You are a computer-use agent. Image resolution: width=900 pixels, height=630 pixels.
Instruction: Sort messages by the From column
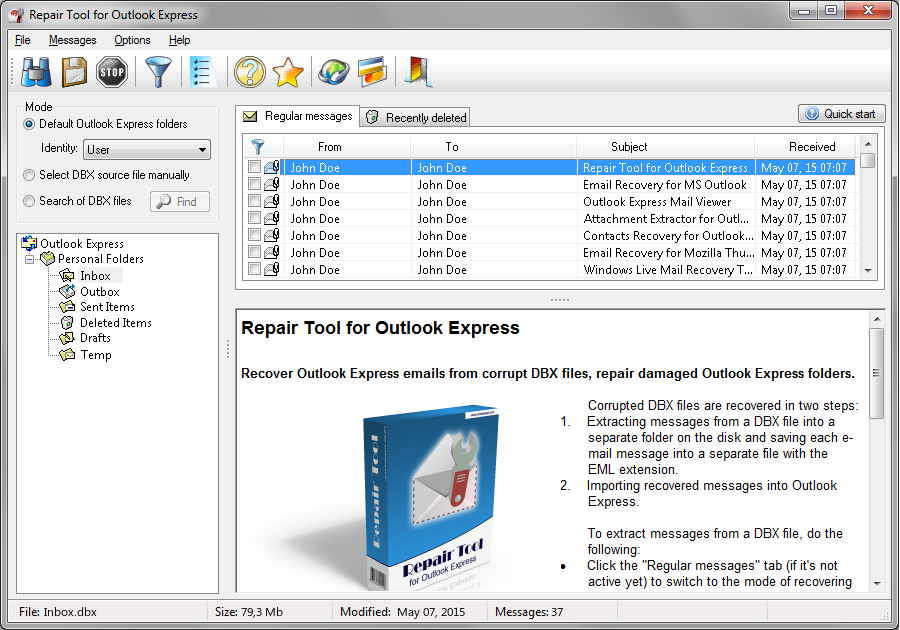point(347,147)
